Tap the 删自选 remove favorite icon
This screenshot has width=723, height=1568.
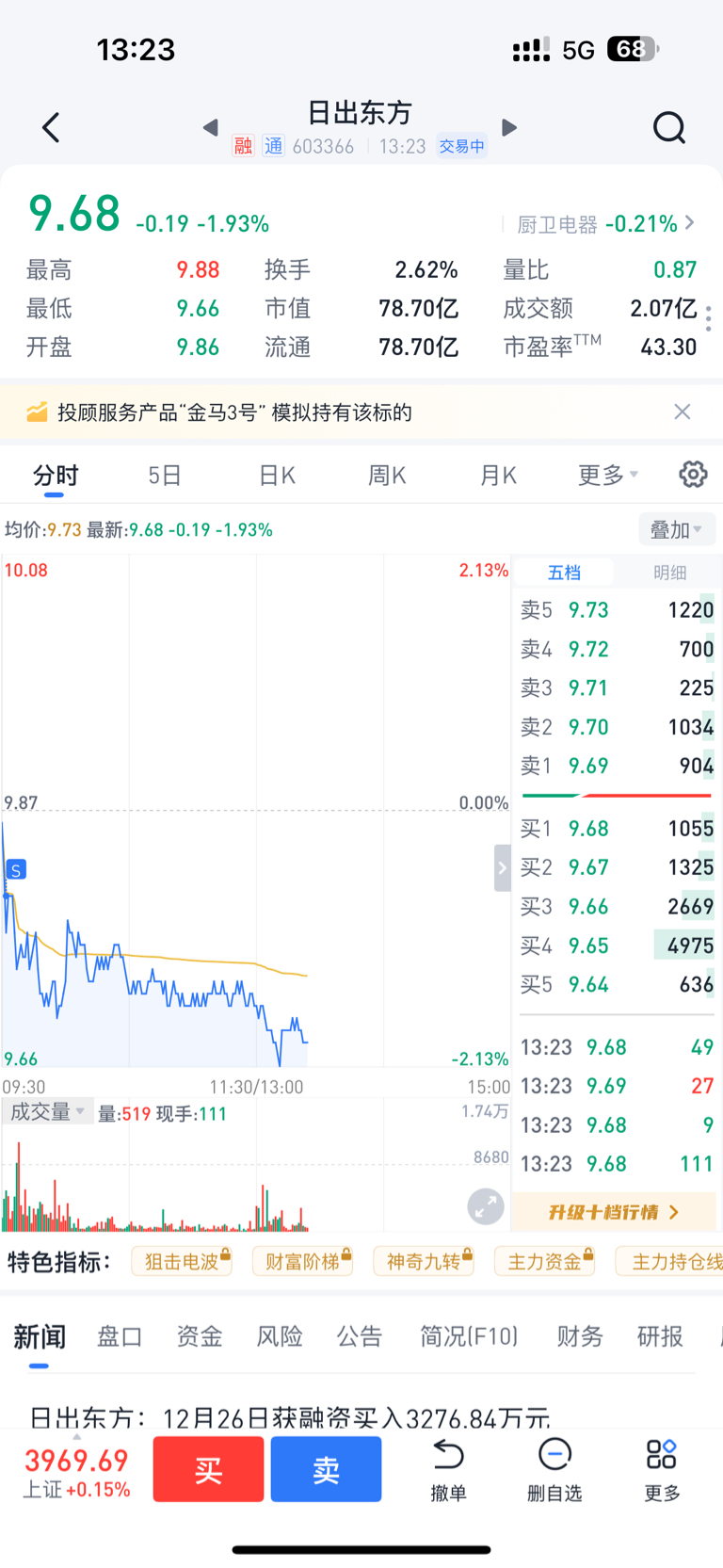click(x=554, y=1456)
